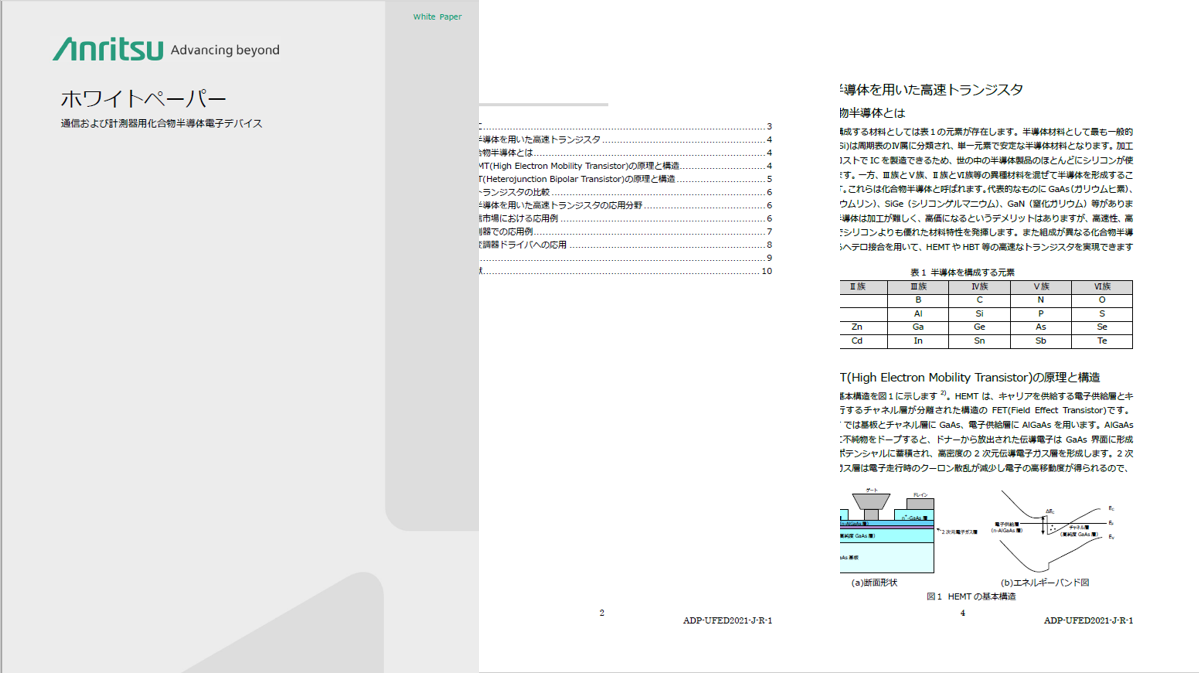Select the Te cell in the element table

(x=1102, y=341)
